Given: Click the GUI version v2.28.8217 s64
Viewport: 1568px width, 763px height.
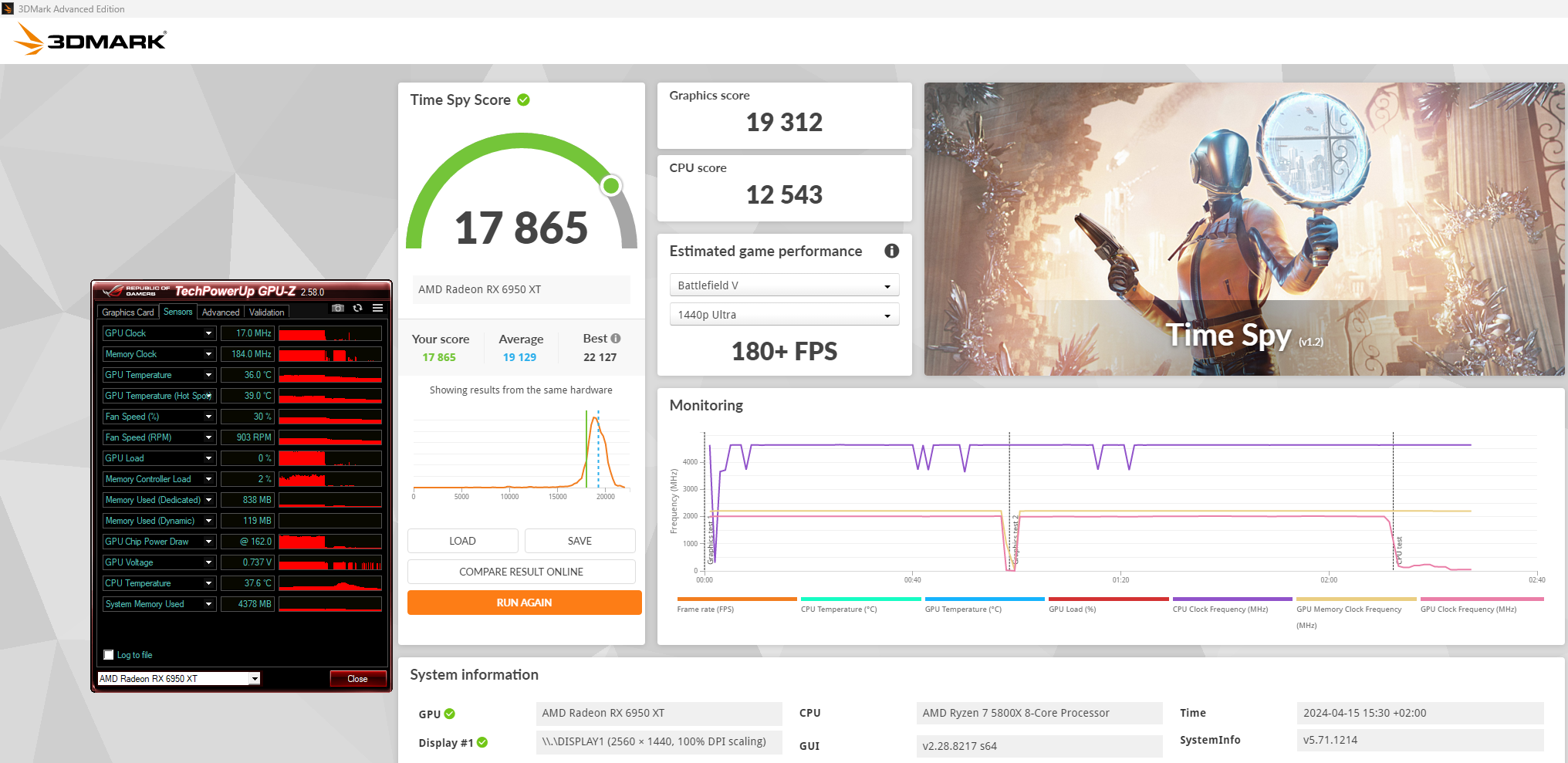Looking at the screenshot, I should coord(1039,746).
